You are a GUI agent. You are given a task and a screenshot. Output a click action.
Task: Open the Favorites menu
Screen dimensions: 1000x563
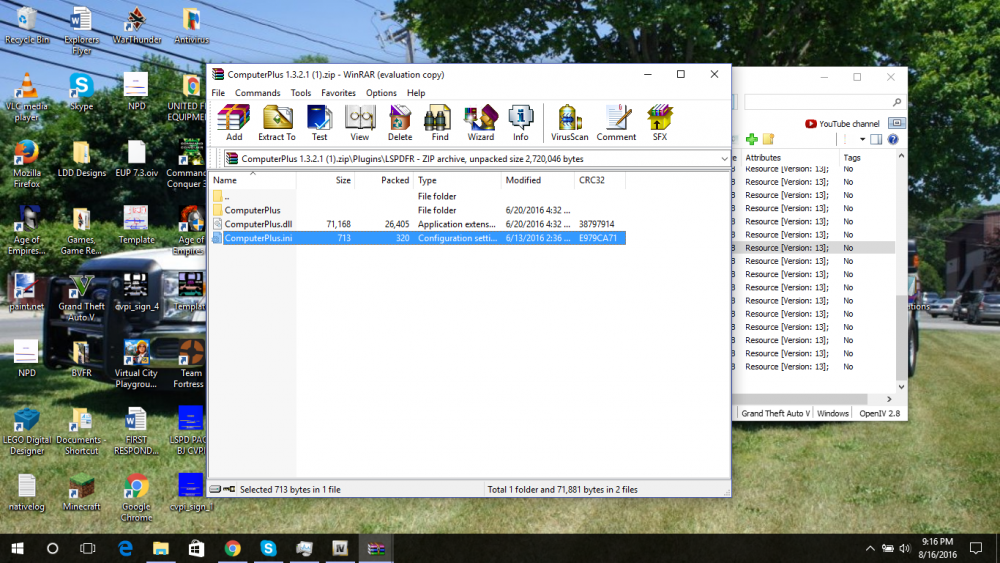[338, 93]
